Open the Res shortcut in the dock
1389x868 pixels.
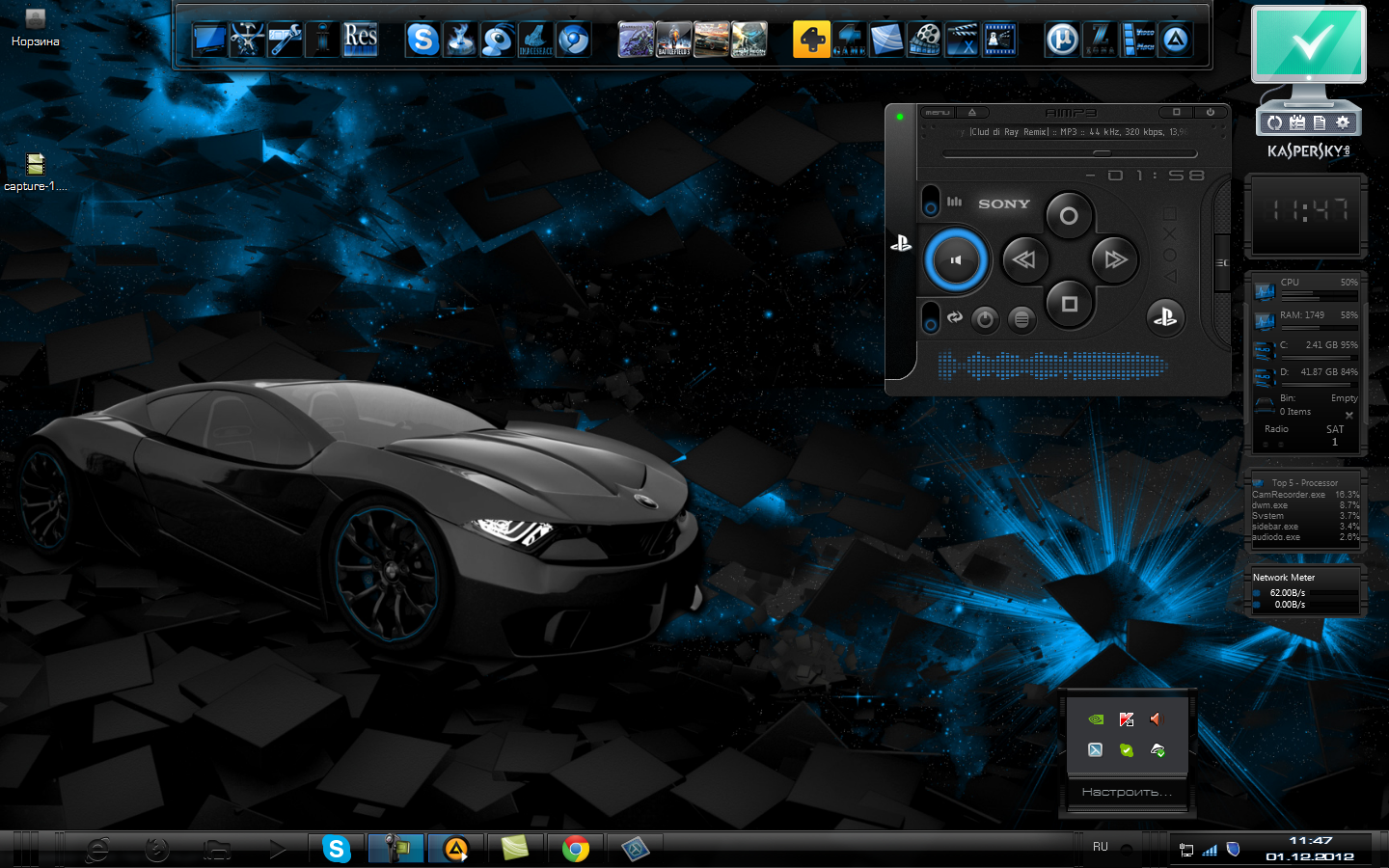coord(361,40)
